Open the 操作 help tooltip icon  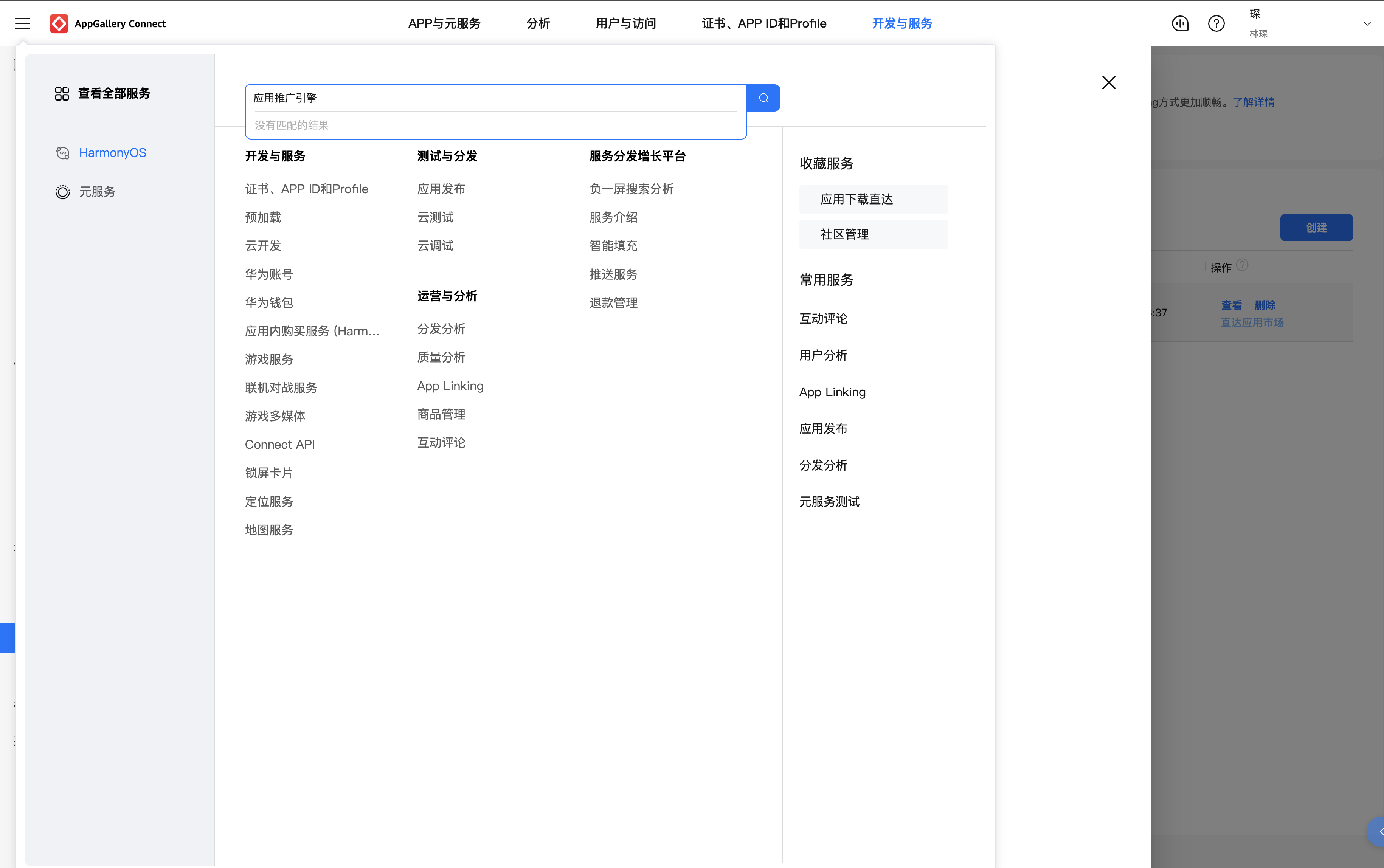(1242, 265)
